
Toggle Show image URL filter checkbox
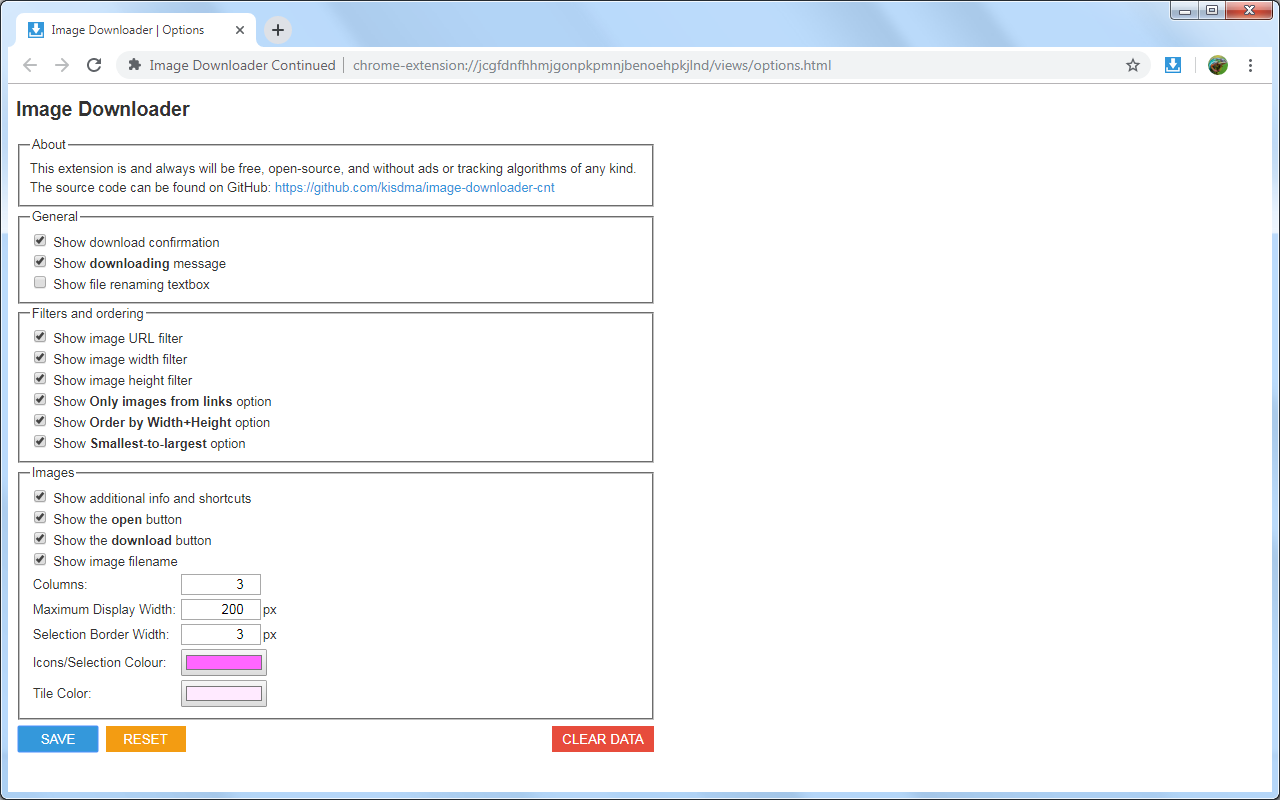point(40,337)
